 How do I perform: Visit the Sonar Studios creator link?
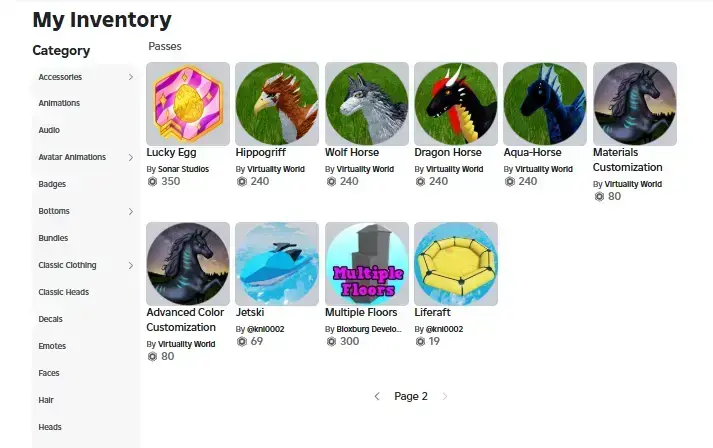pyautogui.click(x=183, y=169)
